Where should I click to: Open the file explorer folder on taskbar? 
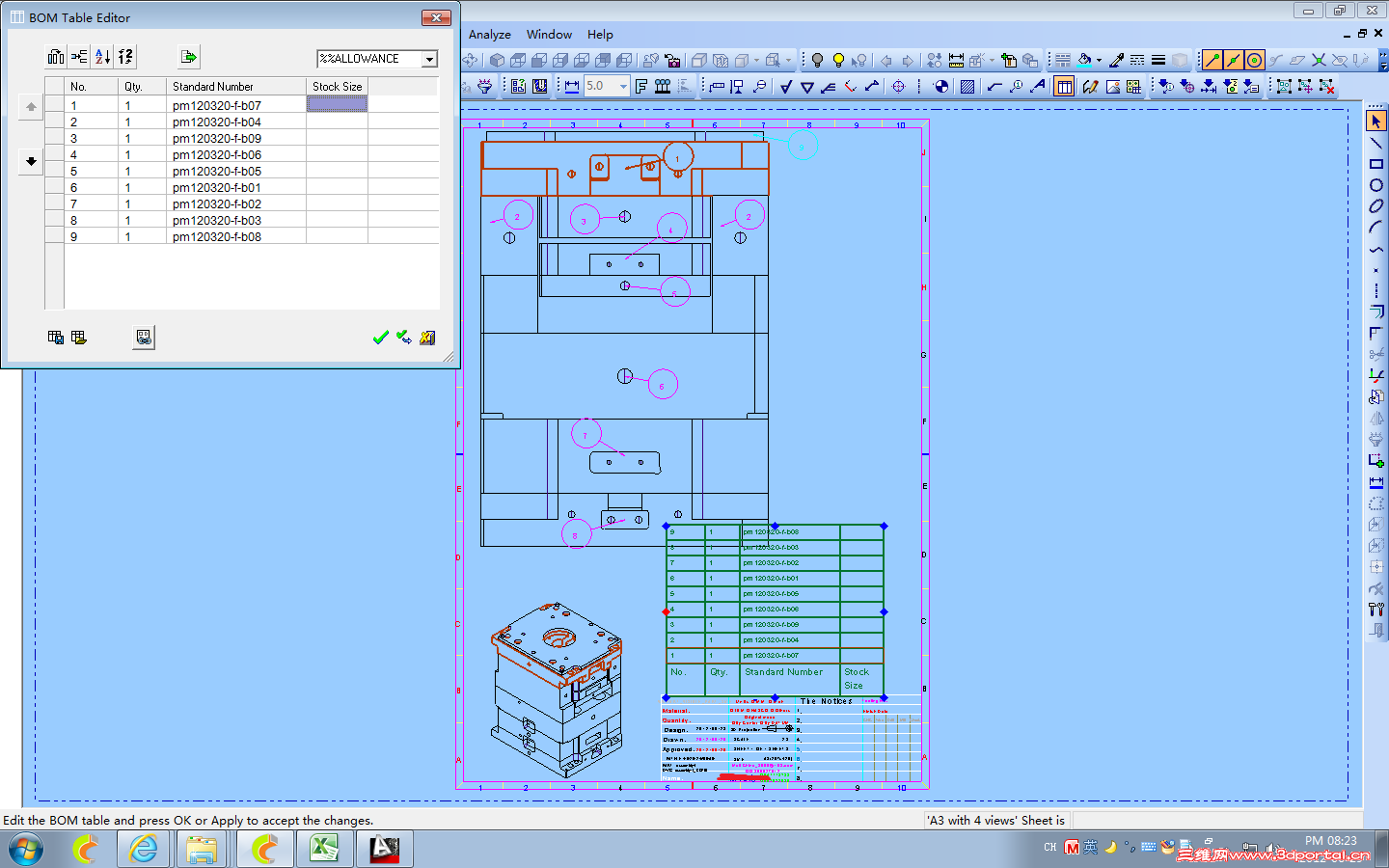[203, 850]
